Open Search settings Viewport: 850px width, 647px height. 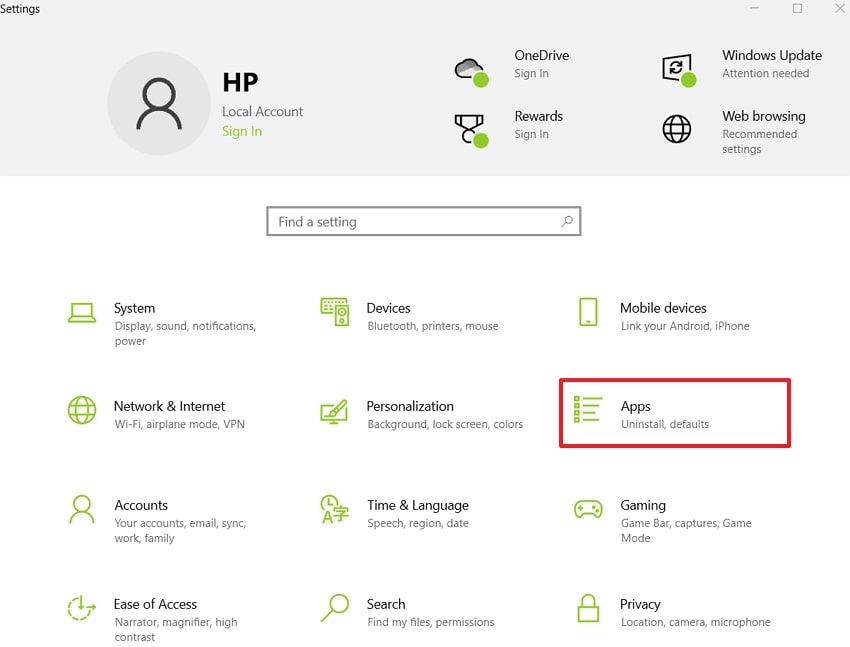click(386, 604)
